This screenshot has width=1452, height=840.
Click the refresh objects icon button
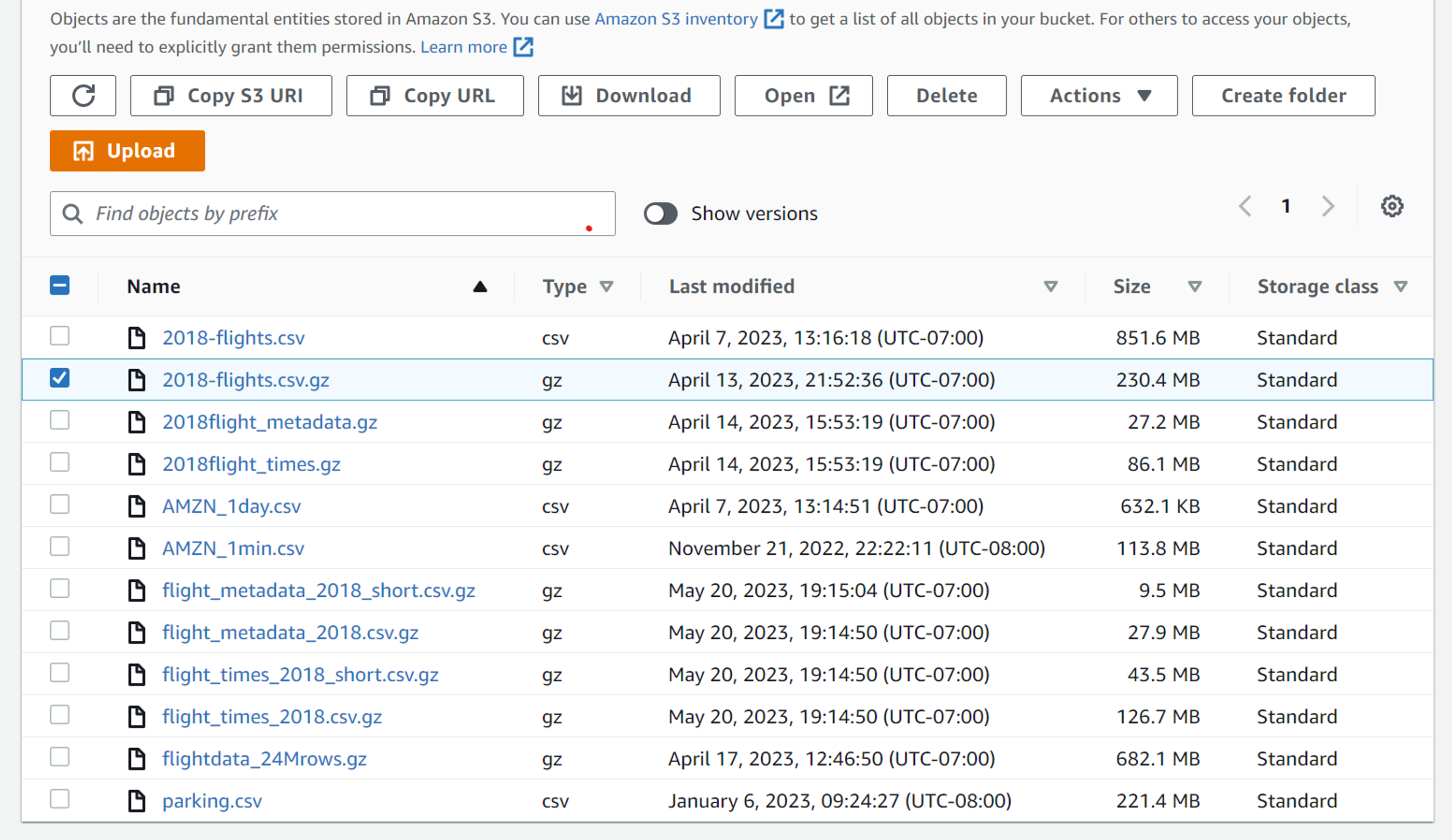83,95
